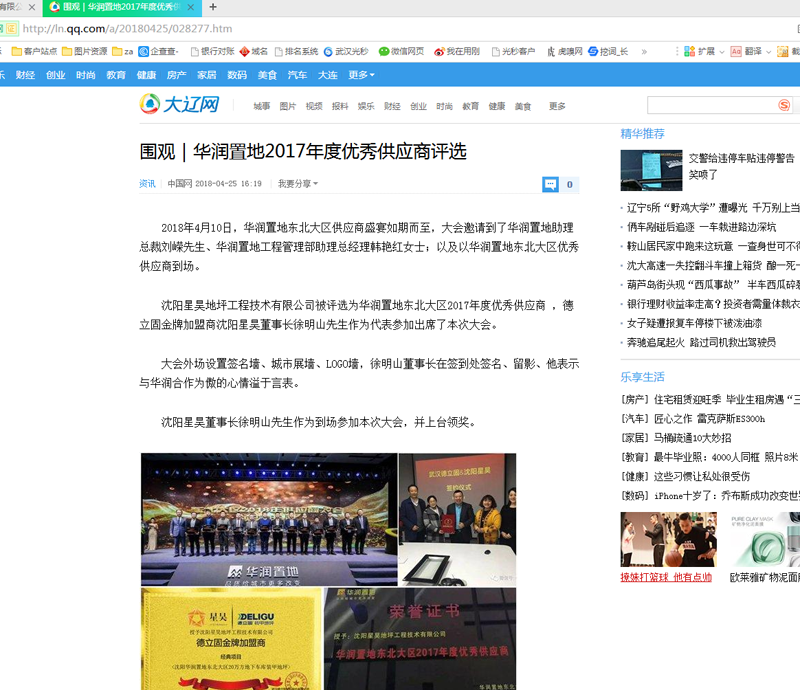Image resolution: width=800 pixels, height=690 pixels.
Task: Open 更多 in 大辽网 site menu
Action: (x=557, y=106)
